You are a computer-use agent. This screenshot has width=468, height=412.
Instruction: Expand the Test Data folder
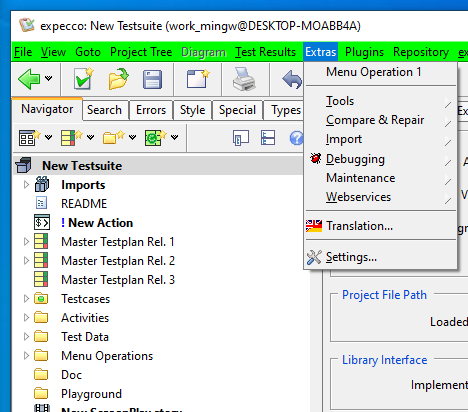tap(26, 337)
